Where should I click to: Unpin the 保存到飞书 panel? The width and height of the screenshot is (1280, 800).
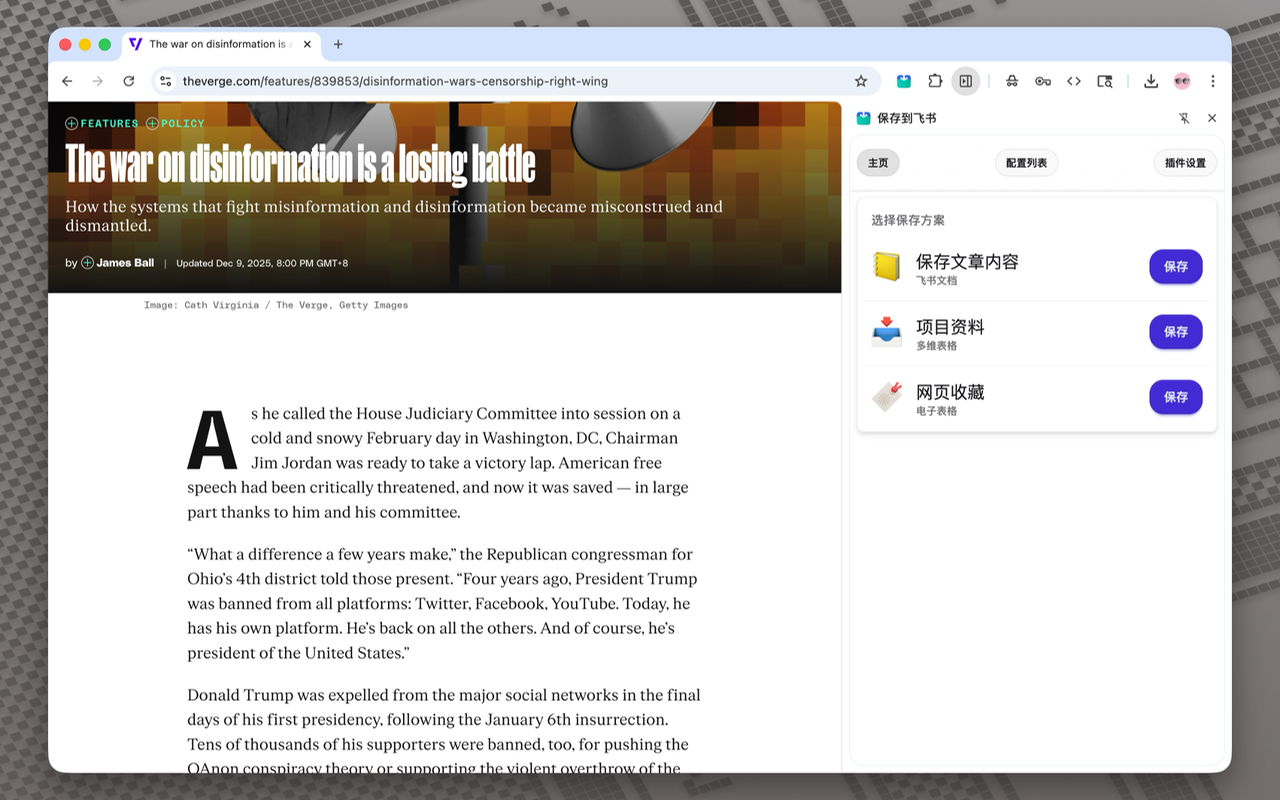pyautogui.click(x=1184, y=118)
